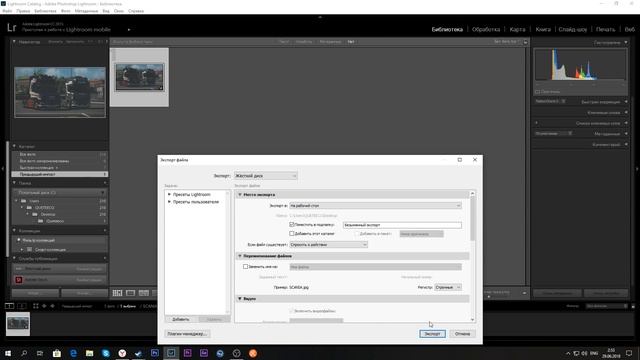Open export destination Desktop dropdown
This screenshot has height=360, width=640.
pyautogui.click(x=376, y=205)
